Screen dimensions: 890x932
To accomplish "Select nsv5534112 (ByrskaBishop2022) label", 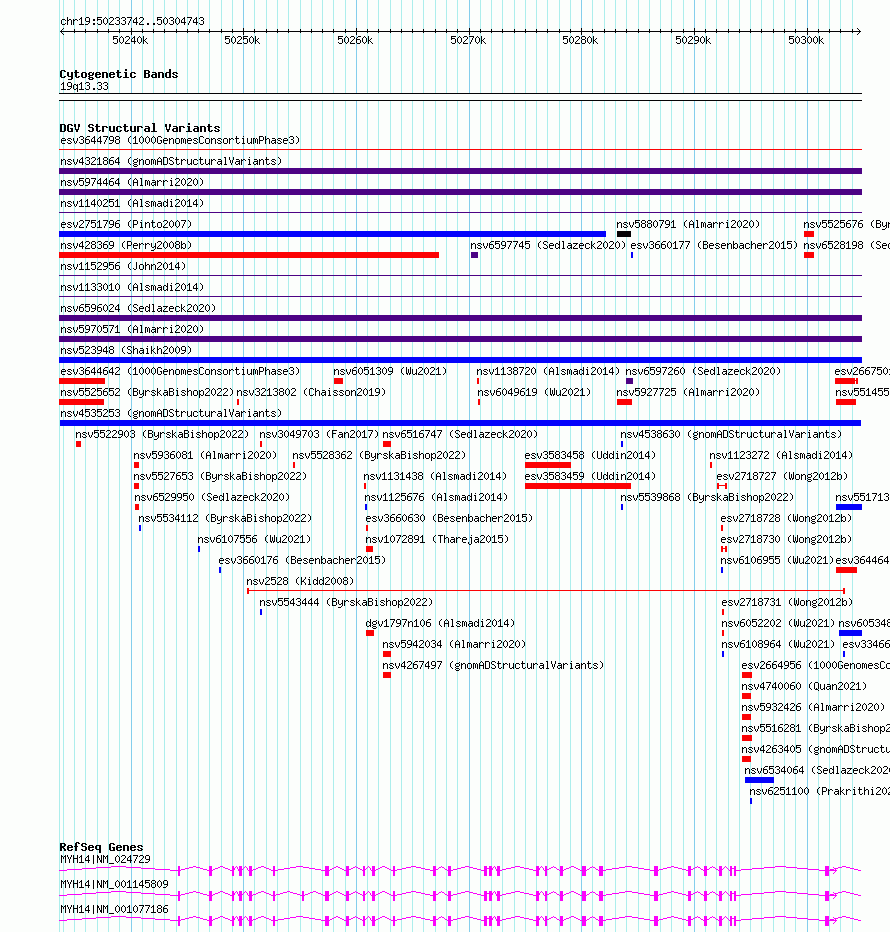I will click(225, 518).
